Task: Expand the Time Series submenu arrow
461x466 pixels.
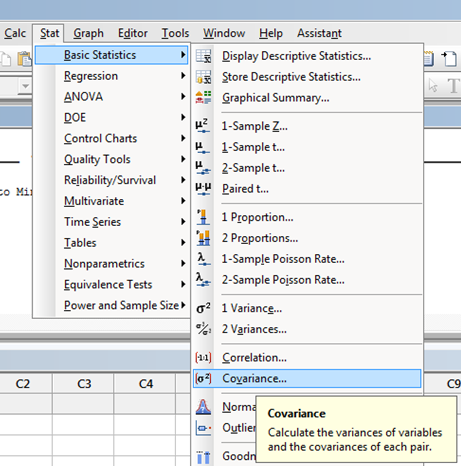Action: 183,222
